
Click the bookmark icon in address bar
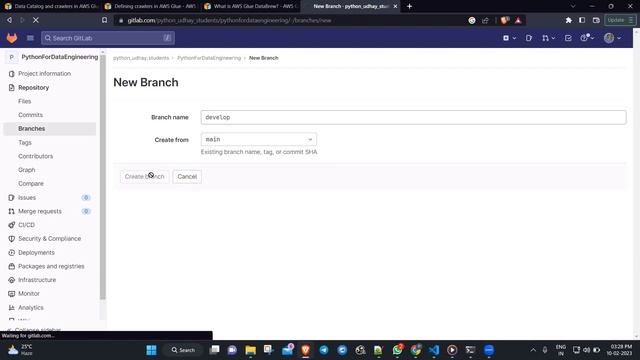coord(104,20)
